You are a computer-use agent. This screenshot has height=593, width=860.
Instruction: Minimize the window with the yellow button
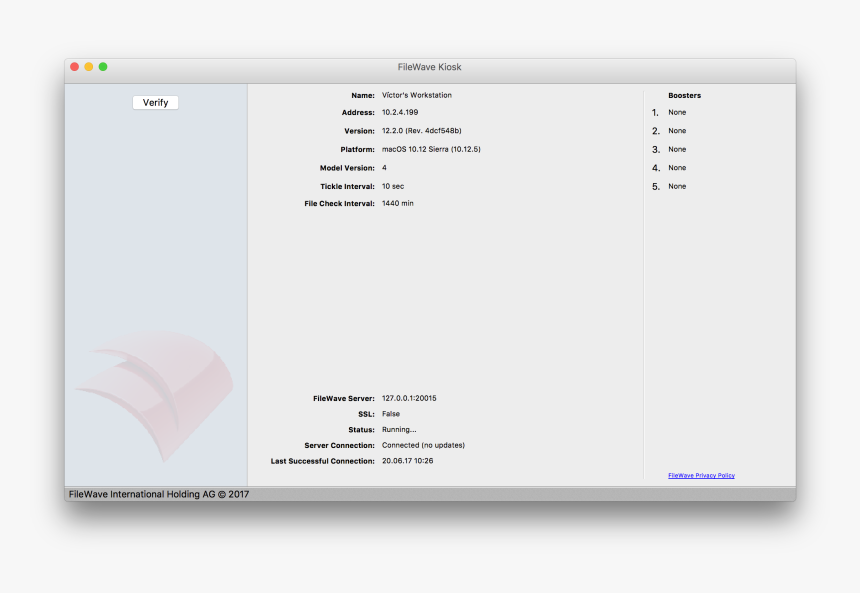coord(89,67)
